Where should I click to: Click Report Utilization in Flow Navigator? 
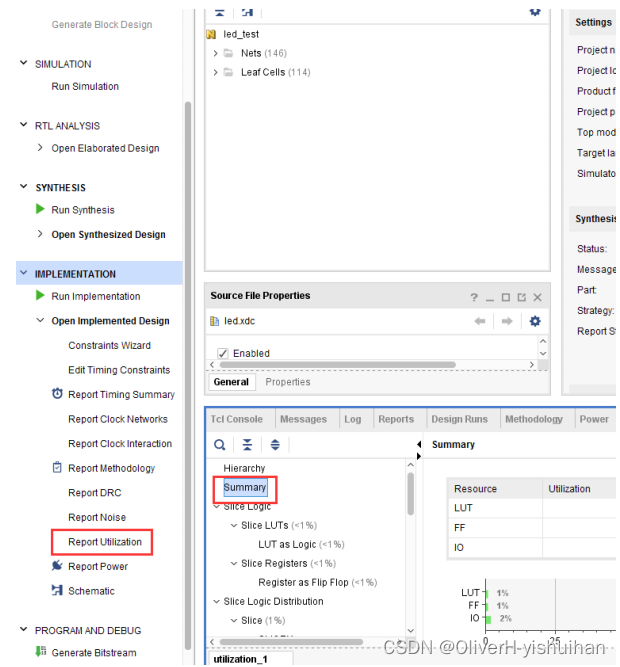coord(105,542)
